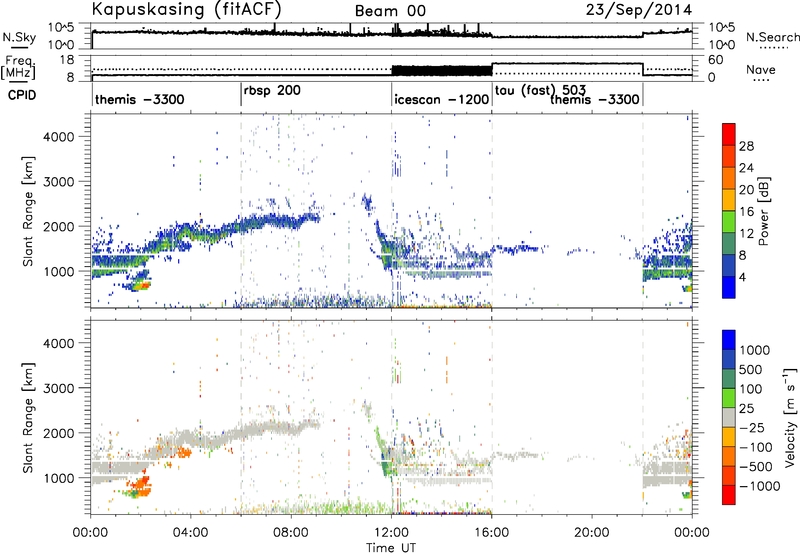The image size is (800, 554).
Task: Click "3000" on the power panel axis
Action: [x=58, y=182]
